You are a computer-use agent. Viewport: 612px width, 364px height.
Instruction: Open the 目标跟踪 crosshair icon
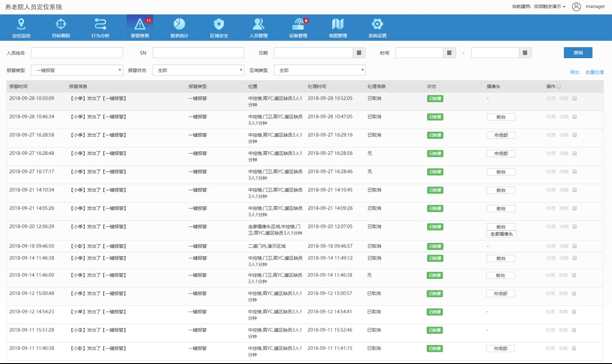pos(61,24)
